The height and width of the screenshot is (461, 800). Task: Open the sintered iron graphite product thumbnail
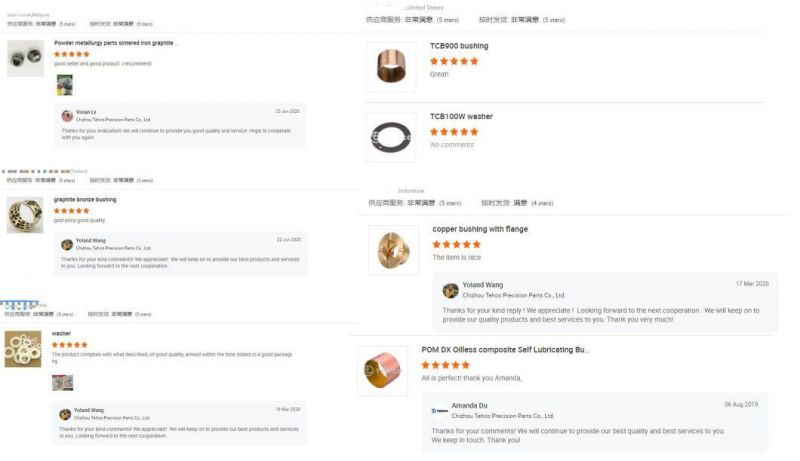point(26,58)
